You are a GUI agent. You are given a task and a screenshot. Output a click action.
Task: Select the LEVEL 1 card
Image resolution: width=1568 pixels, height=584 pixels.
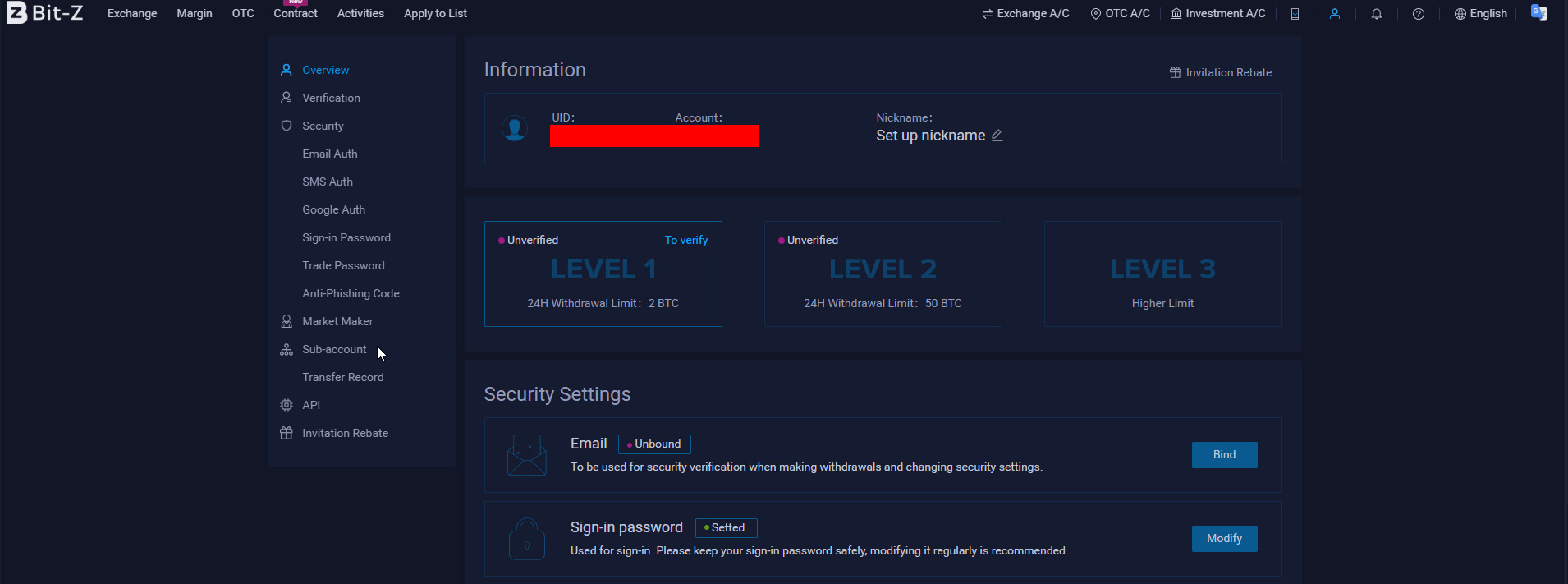tap(603, 274)
